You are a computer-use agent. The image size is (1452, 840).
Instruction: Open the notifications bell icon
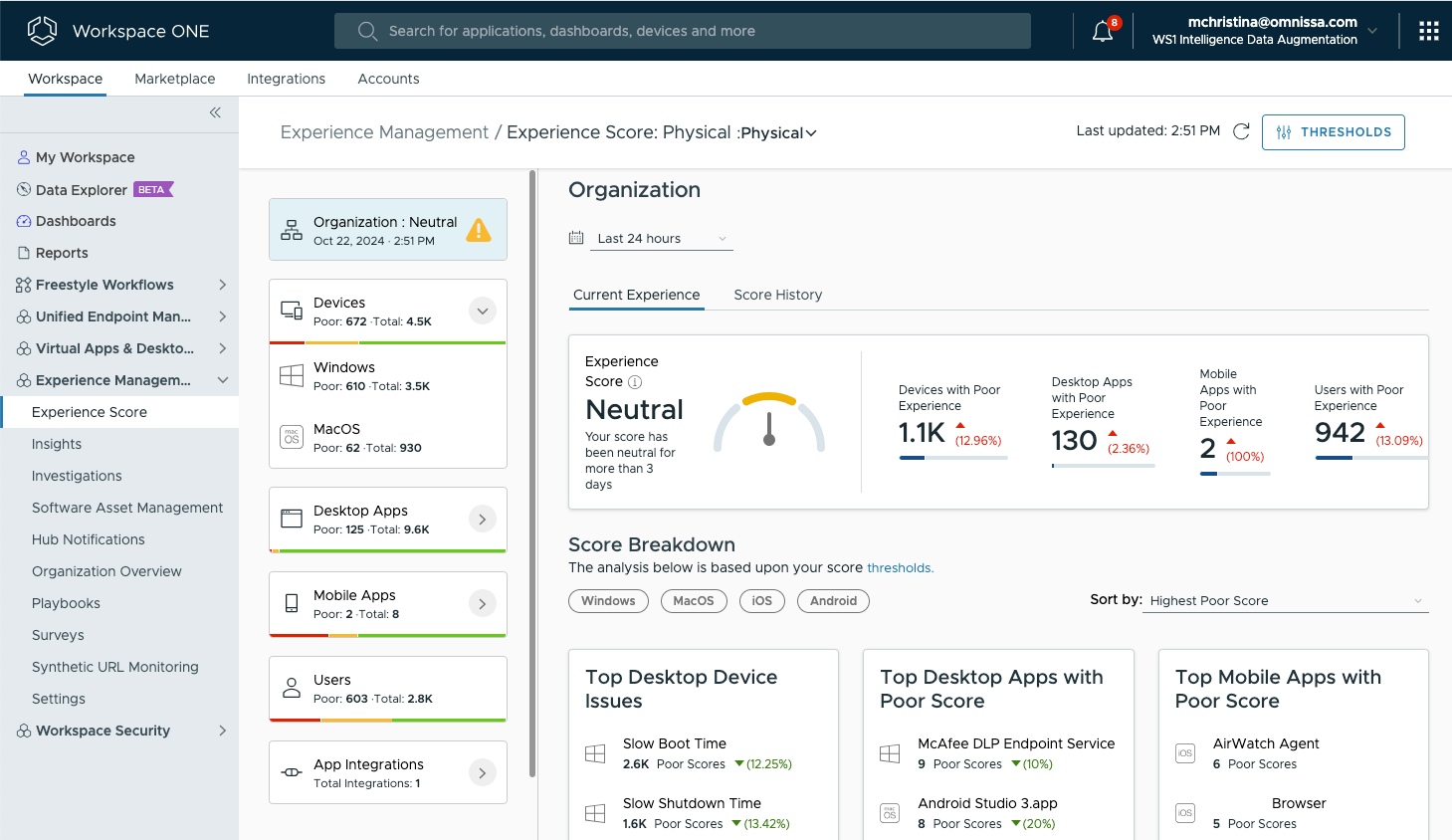tap(1102, 32)
